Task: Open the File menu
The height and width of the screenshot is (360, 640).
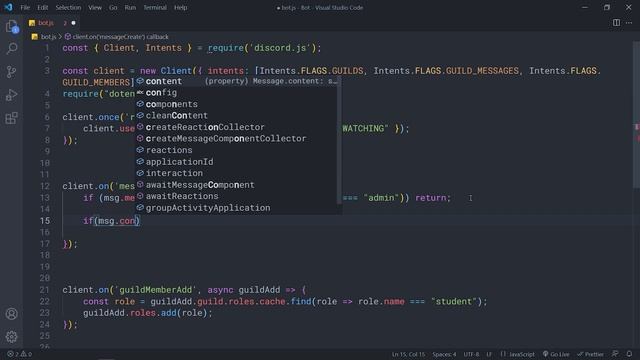Action: pyautogui.click(x=25, y=7)
